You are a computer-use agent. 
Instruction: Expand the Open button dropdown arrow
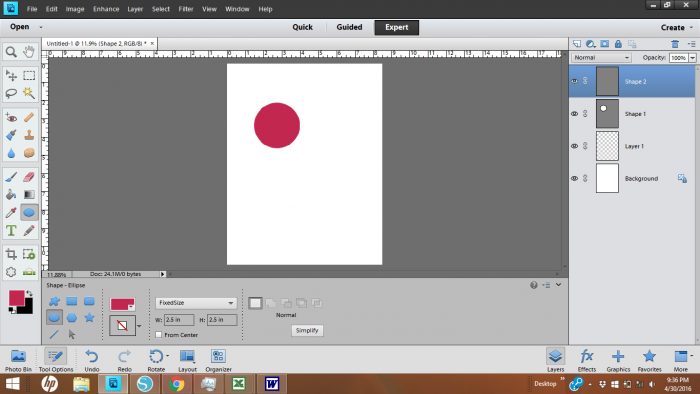click(x=41, y=27)
